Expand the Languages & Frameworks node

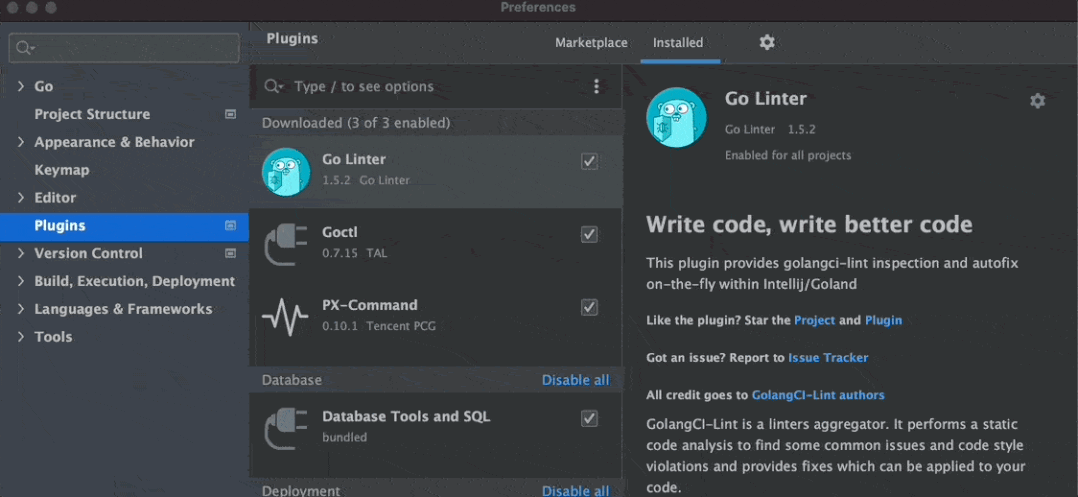click(x=21, y=309)
